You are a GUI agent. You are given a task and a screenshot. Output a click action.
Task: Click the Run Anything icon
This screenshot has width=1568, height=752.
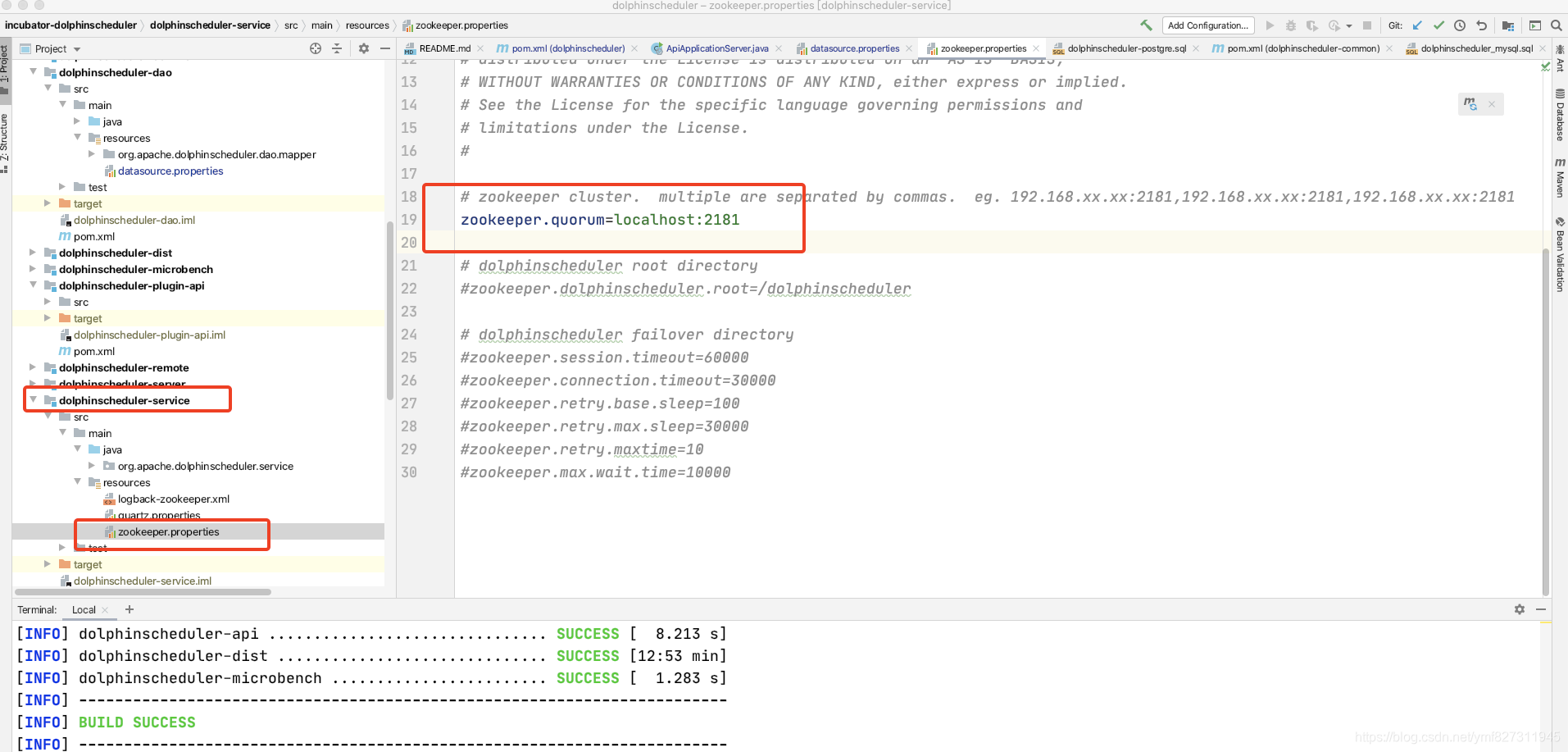1535,25
